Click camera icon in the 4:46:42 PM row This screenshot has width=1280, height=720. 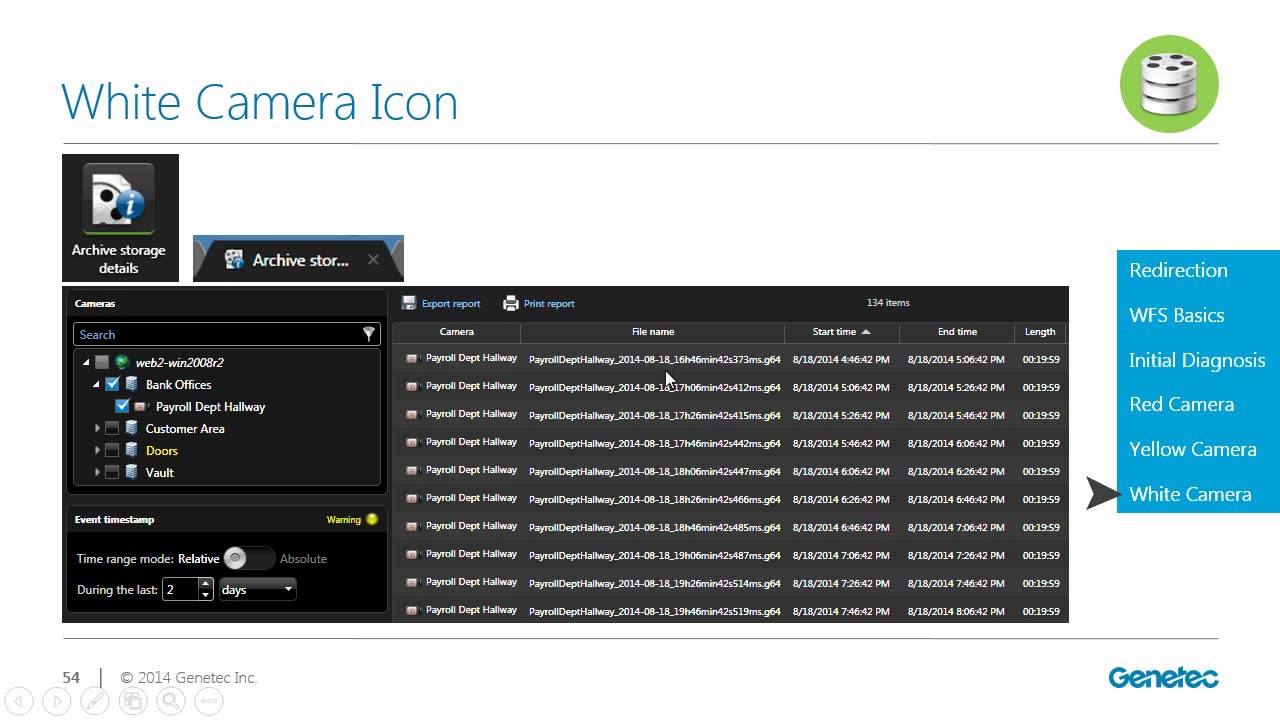[412, 358]
